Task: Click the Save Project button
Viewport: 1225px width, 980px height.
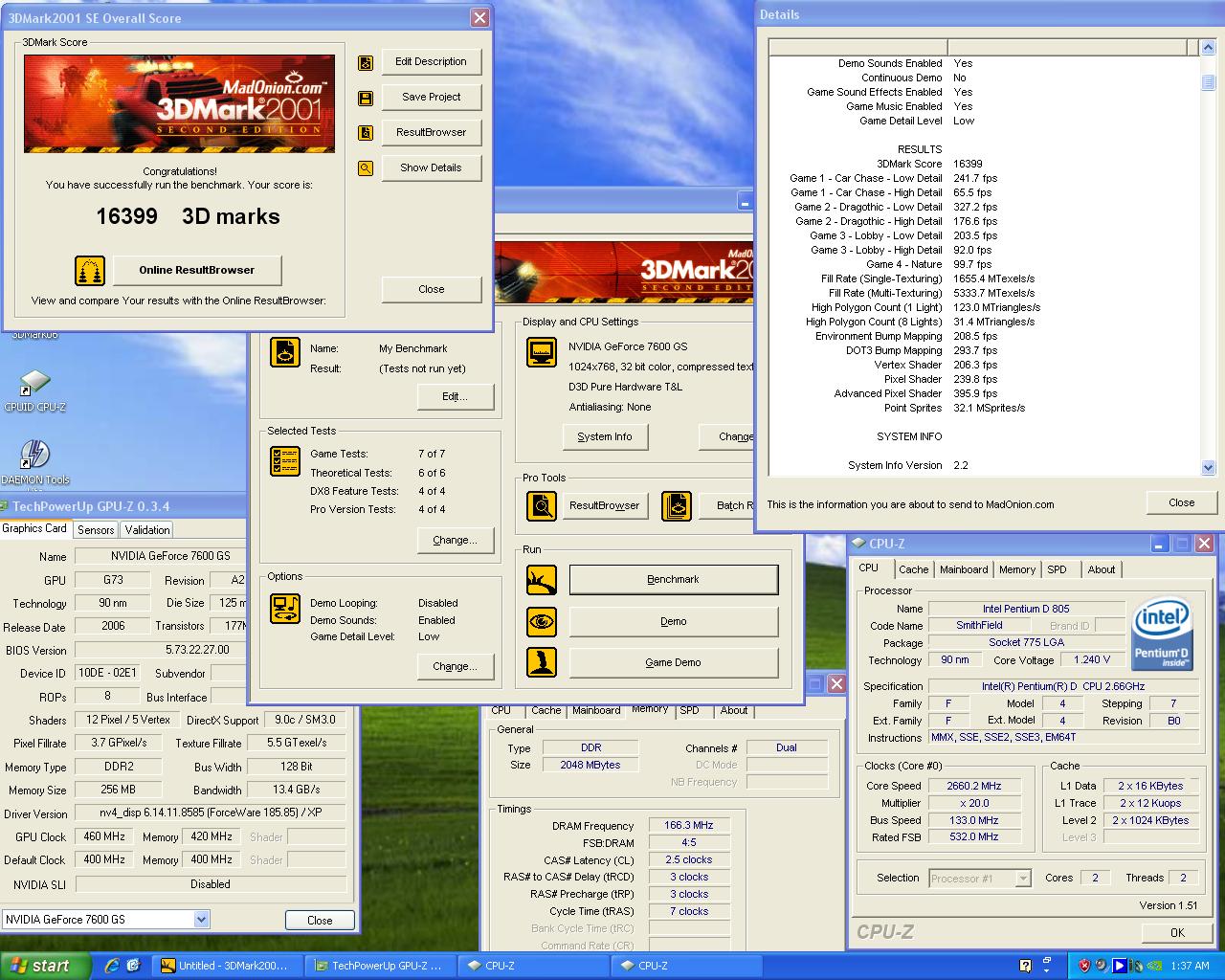Action: coord(431,97)
